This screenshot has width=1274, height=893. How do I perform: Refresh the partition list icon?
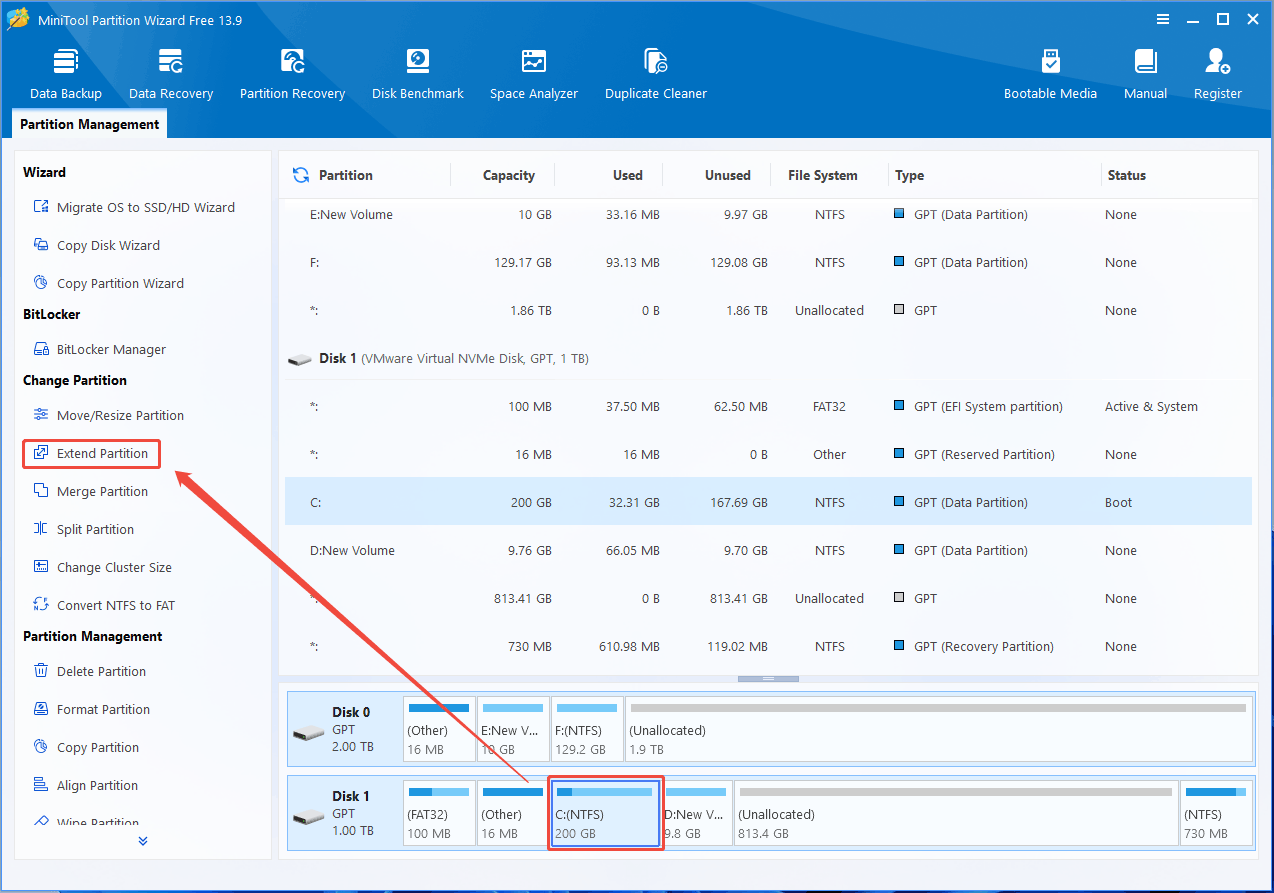coord(301,175)
